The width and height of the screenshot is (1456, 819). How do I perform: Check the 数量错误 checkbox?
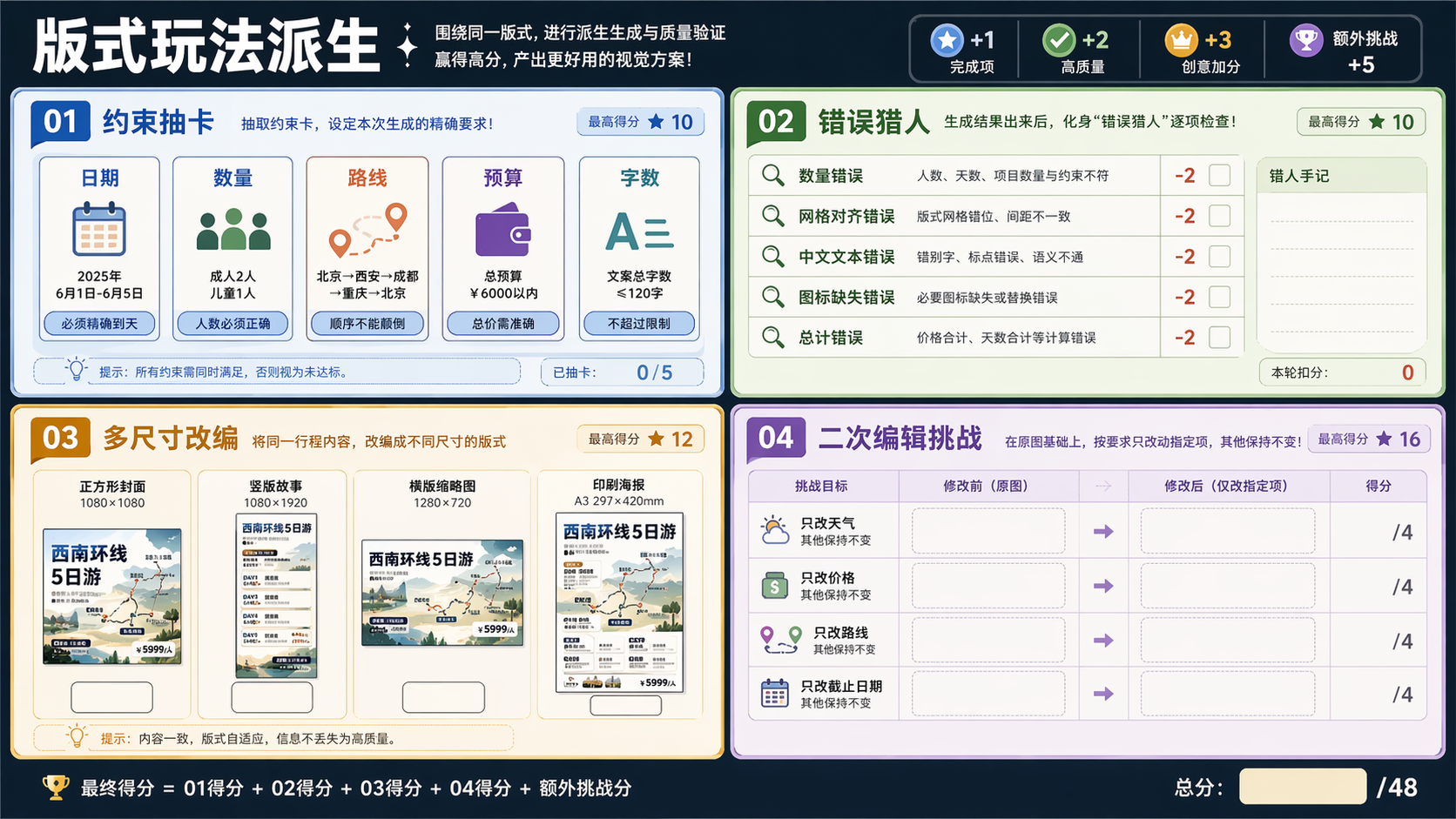(x=1219, y=176)
